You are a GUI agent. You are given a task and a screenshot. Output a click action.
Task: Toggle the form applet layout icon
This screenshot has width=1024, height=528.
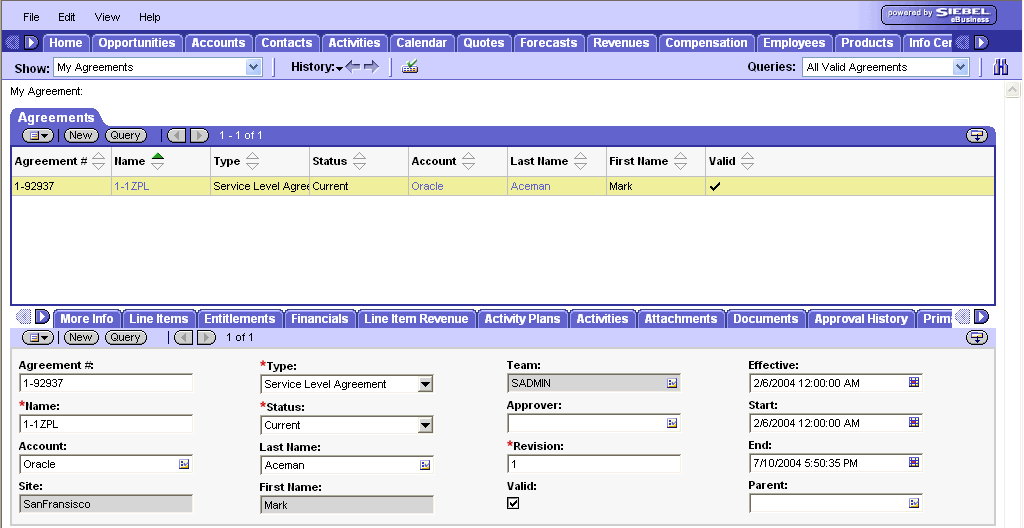(x=976, y=337)
